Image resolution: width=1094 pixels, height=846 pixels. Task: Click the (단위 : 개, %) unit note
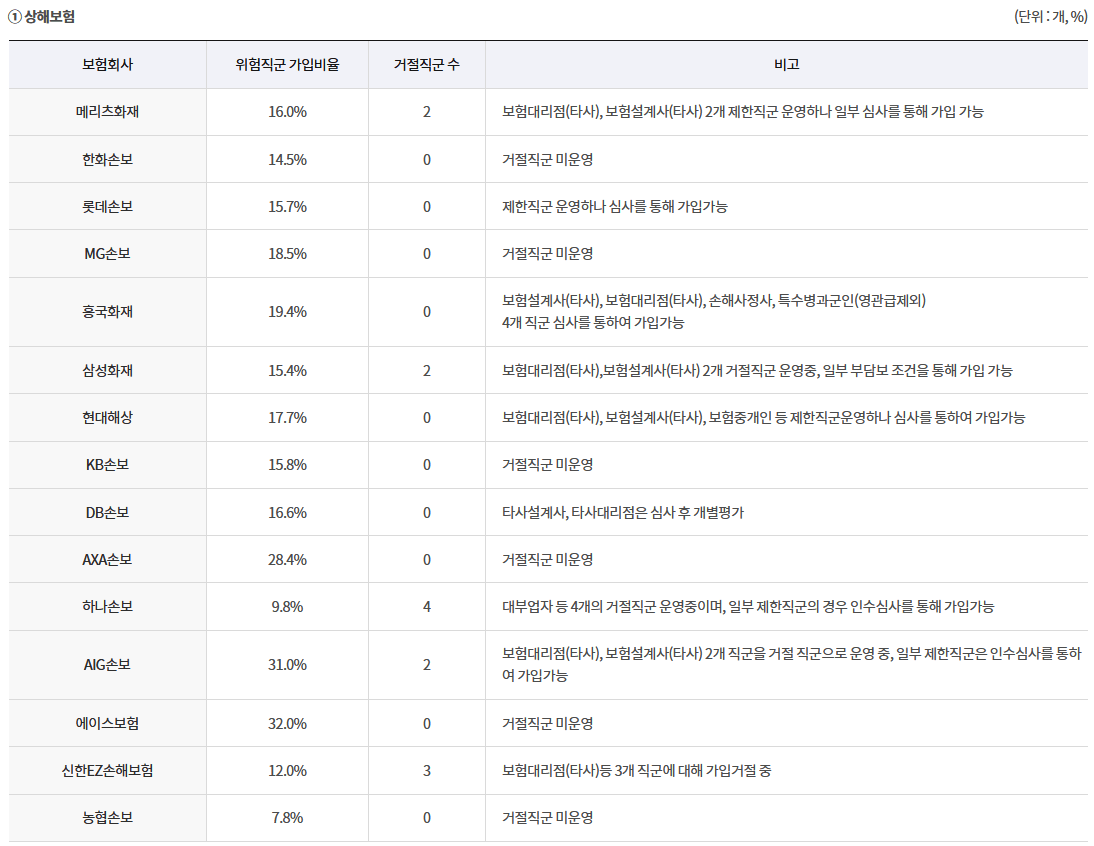1051,17
